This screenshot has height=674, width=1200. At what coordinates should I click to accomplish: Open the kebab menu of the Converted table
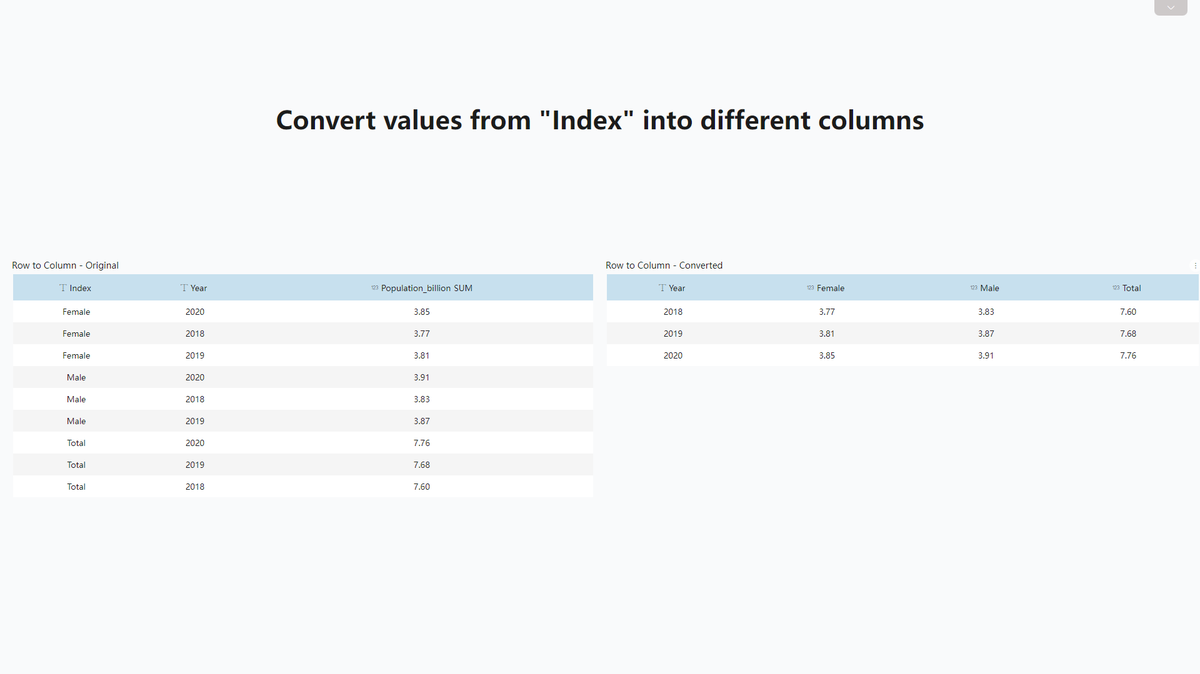coord(1195,265)
